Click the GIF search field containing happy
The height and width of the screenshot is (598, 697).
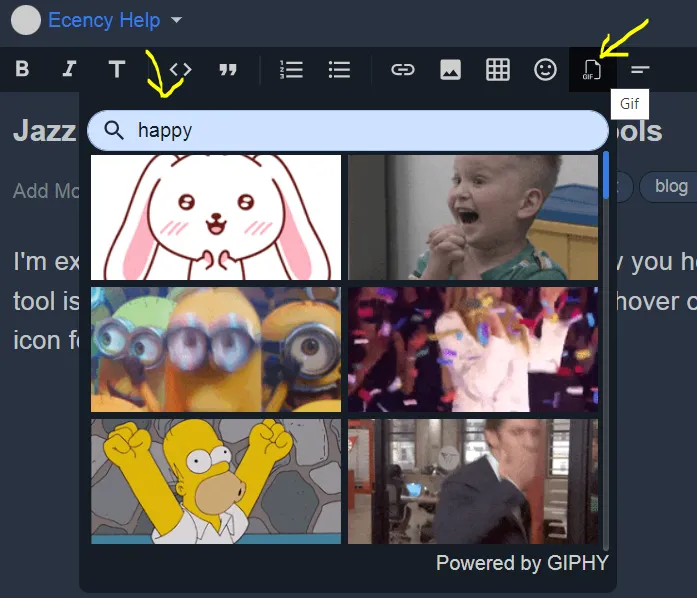(348, 130)
